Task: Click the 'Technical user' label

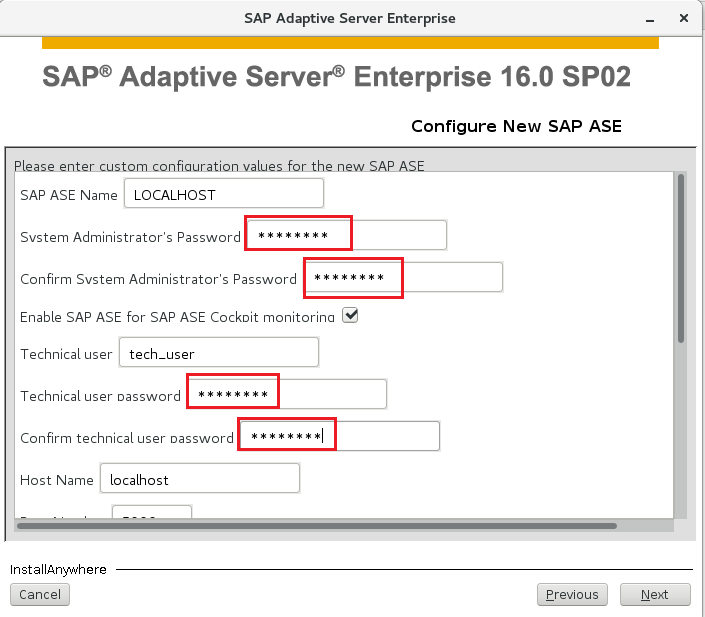Action: point(66,354)
